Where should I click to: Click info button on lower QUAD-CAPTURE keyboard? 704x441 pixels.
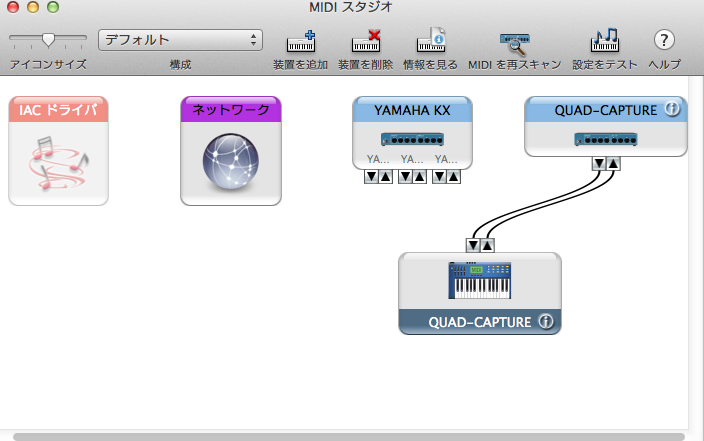coord(546,322)
